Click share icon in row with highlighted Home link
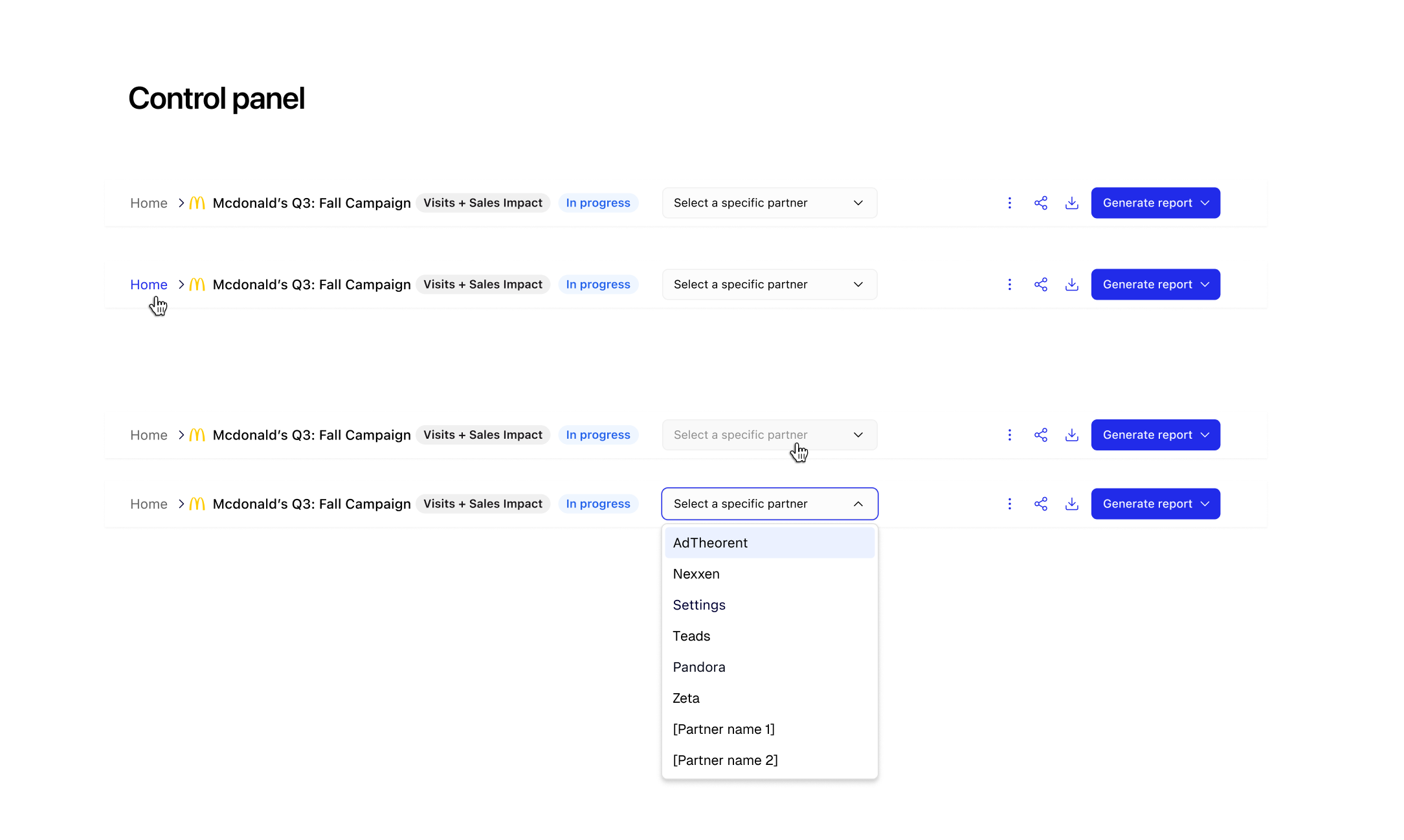Screen dimensions: 1404x840 tap(1040, 285)
